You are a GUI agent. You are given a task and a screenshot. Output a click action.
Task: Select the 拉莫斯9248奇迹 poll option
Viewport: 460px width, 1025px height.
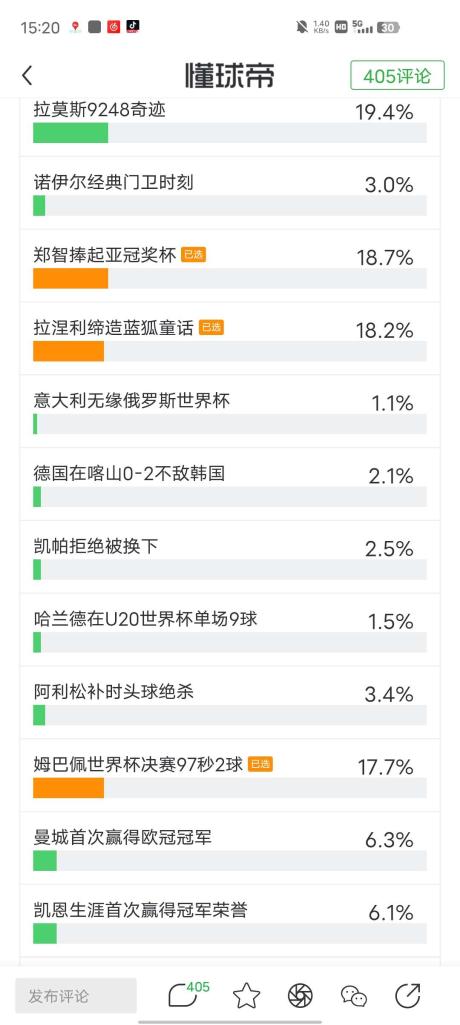coord(230,124)
